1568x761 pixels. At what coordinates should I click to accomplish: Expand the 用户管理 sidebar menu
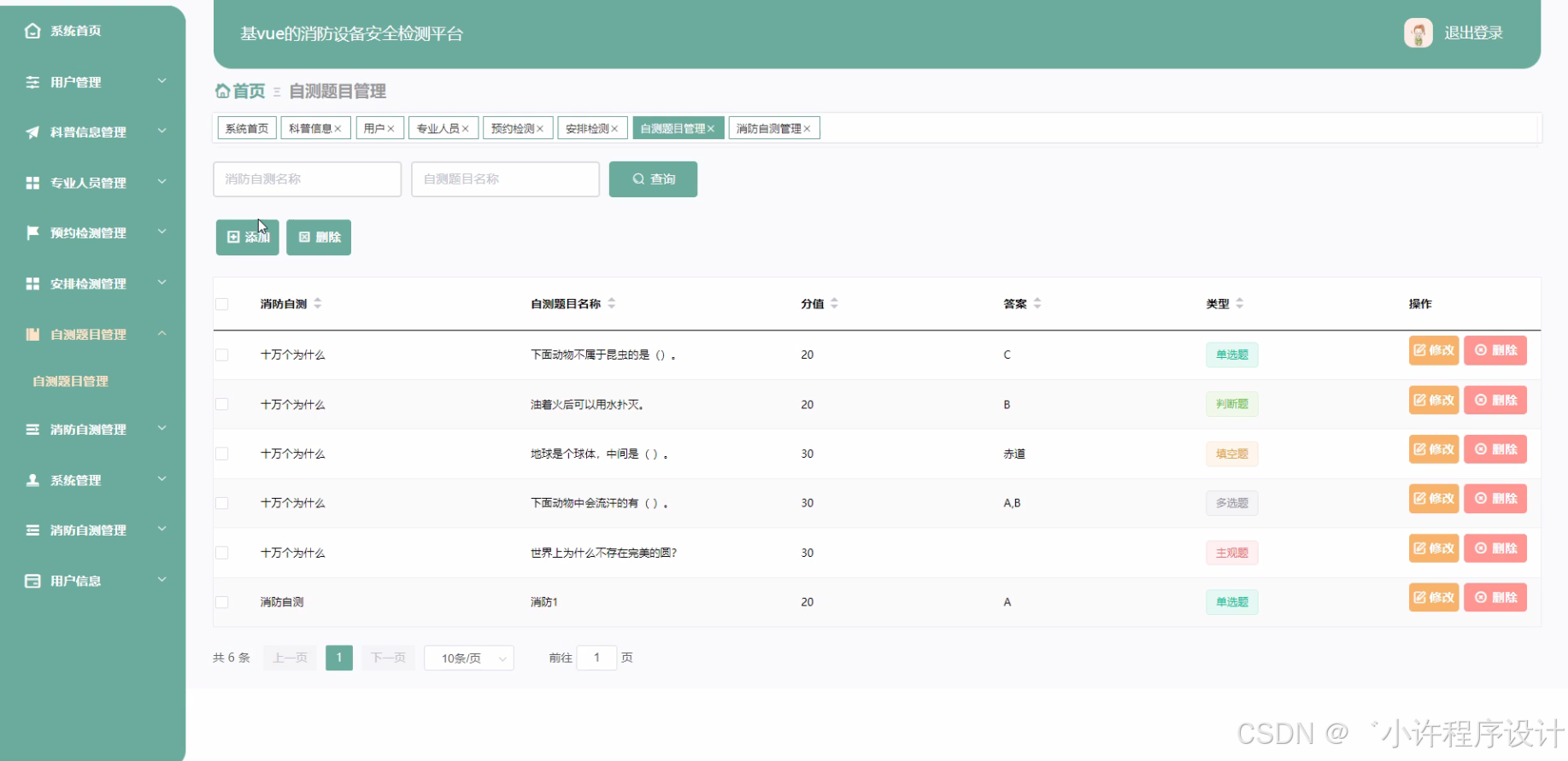pos(94,82)
